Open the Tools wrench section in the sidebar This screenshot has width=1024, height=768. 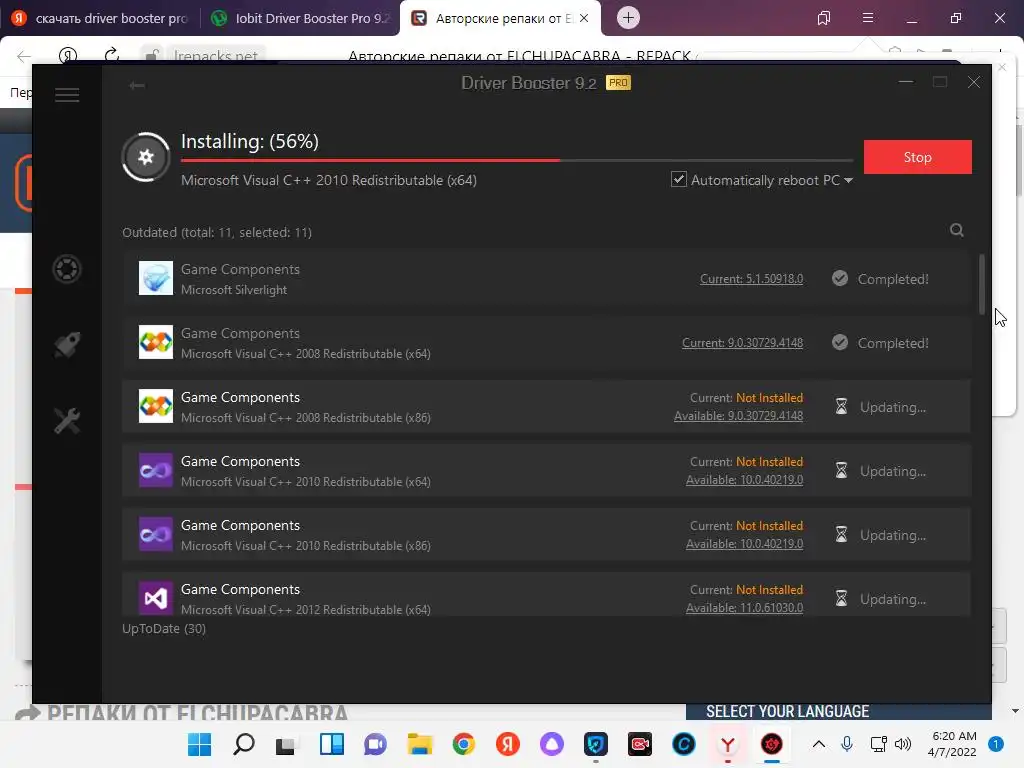67,421
